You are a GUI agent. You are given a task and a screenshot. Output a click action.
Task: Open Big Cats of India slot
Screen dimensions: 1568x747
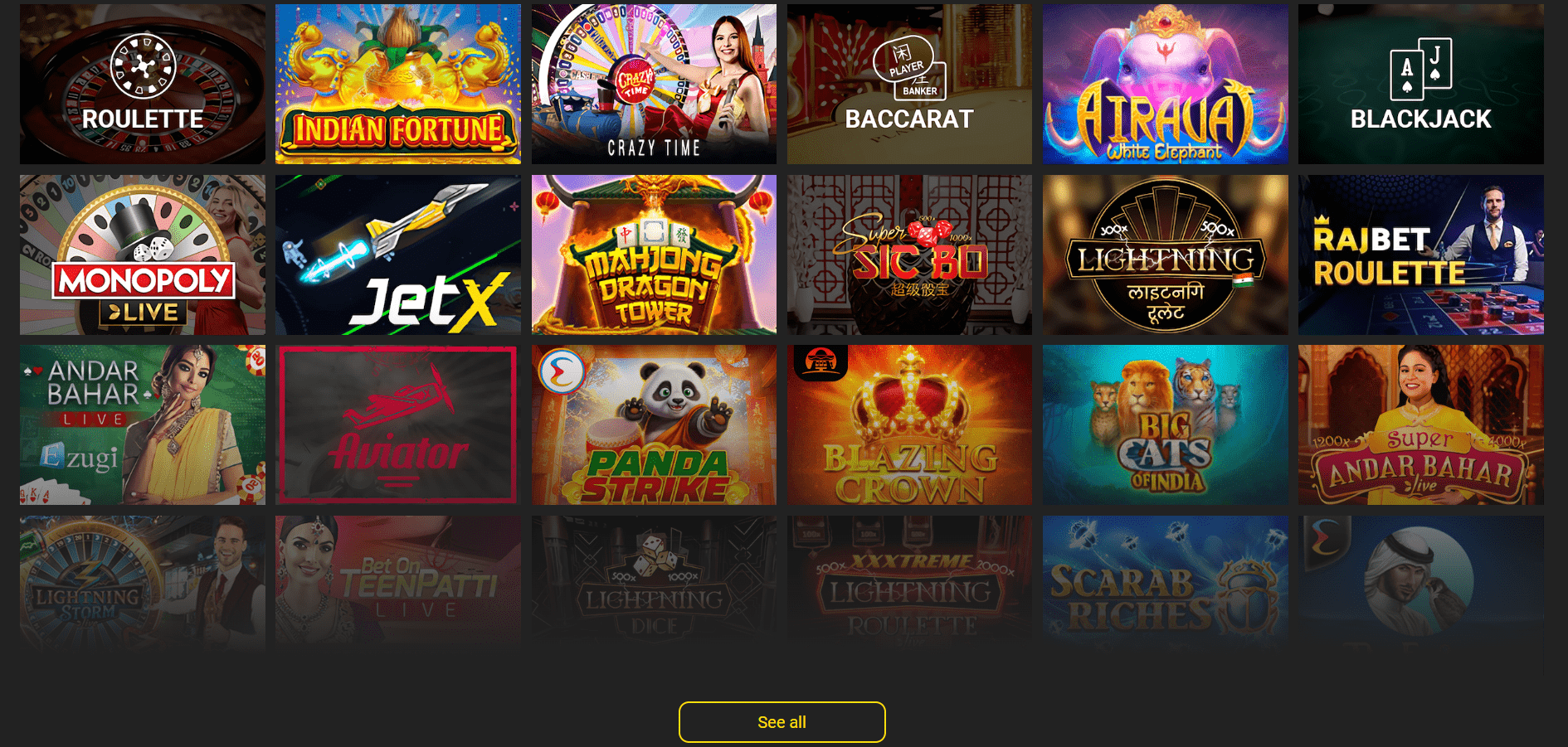pos(1166,425)
